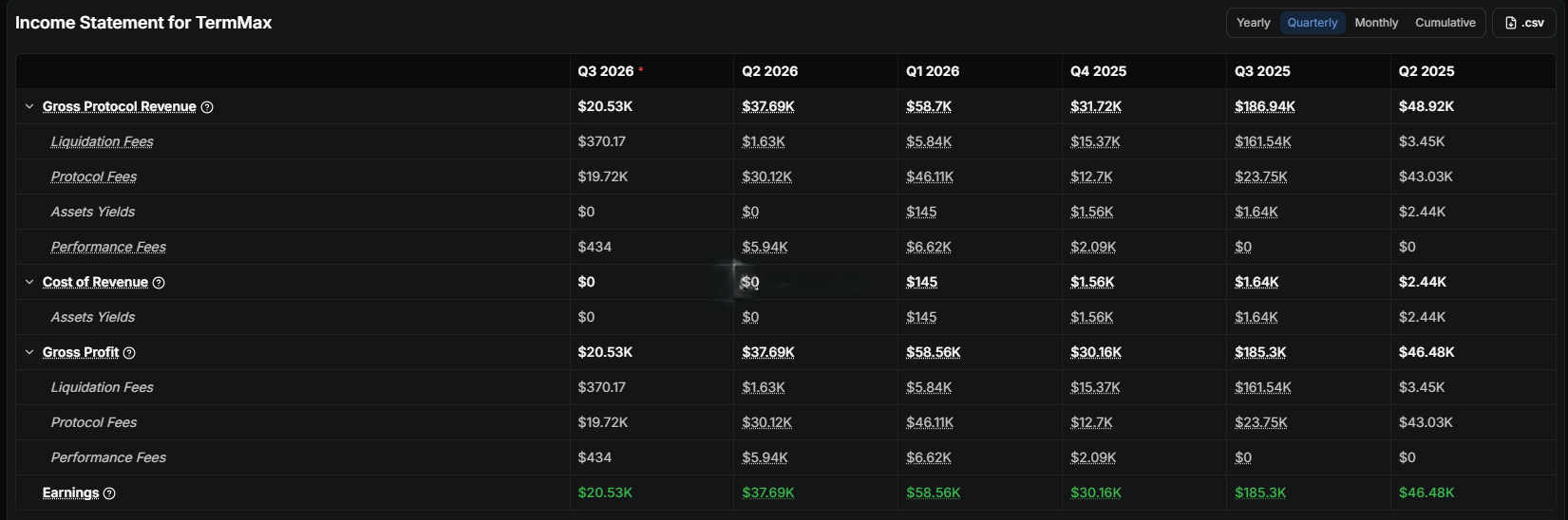
Task: Open the Liquidation Fees link under revenue
Action: point(102,141)
